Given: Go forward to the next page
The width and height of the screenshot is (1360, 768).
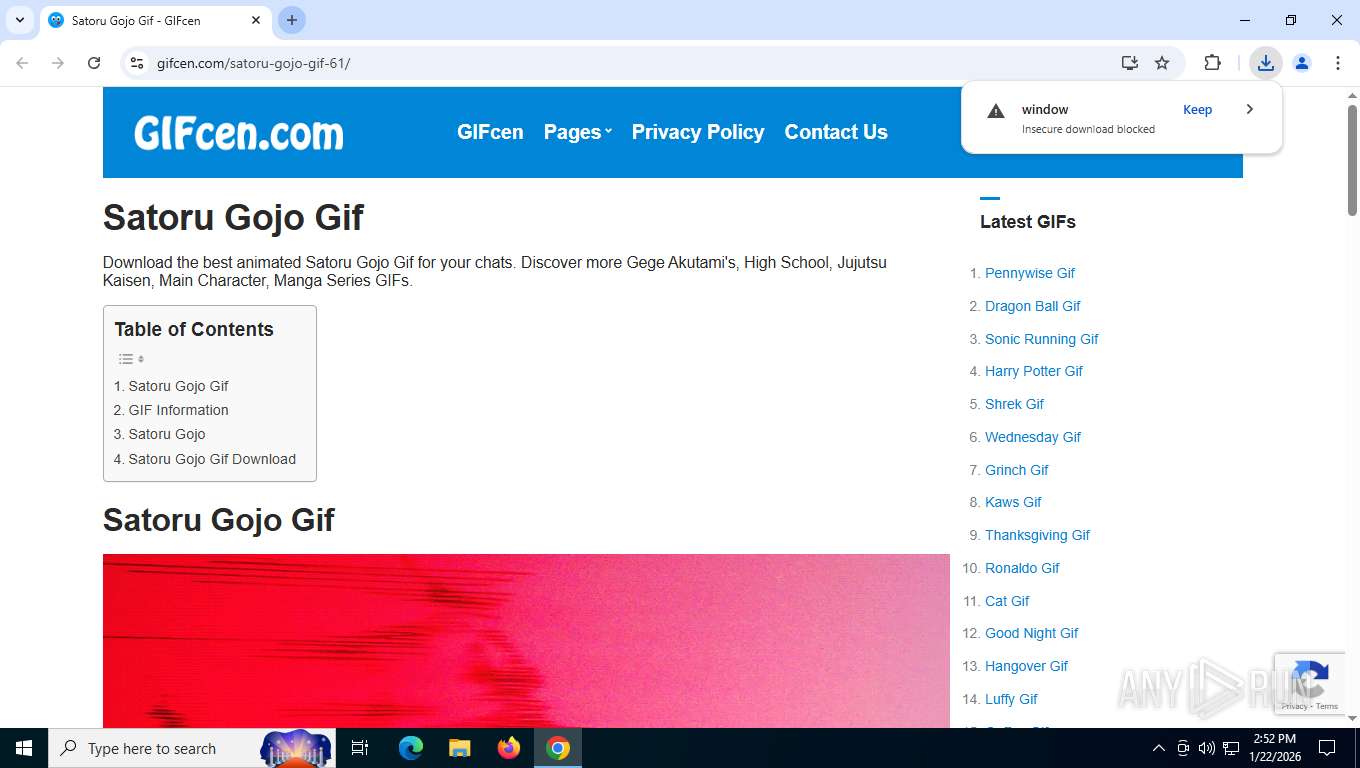Looking at the screenshot, I should (x=58, y=63).
